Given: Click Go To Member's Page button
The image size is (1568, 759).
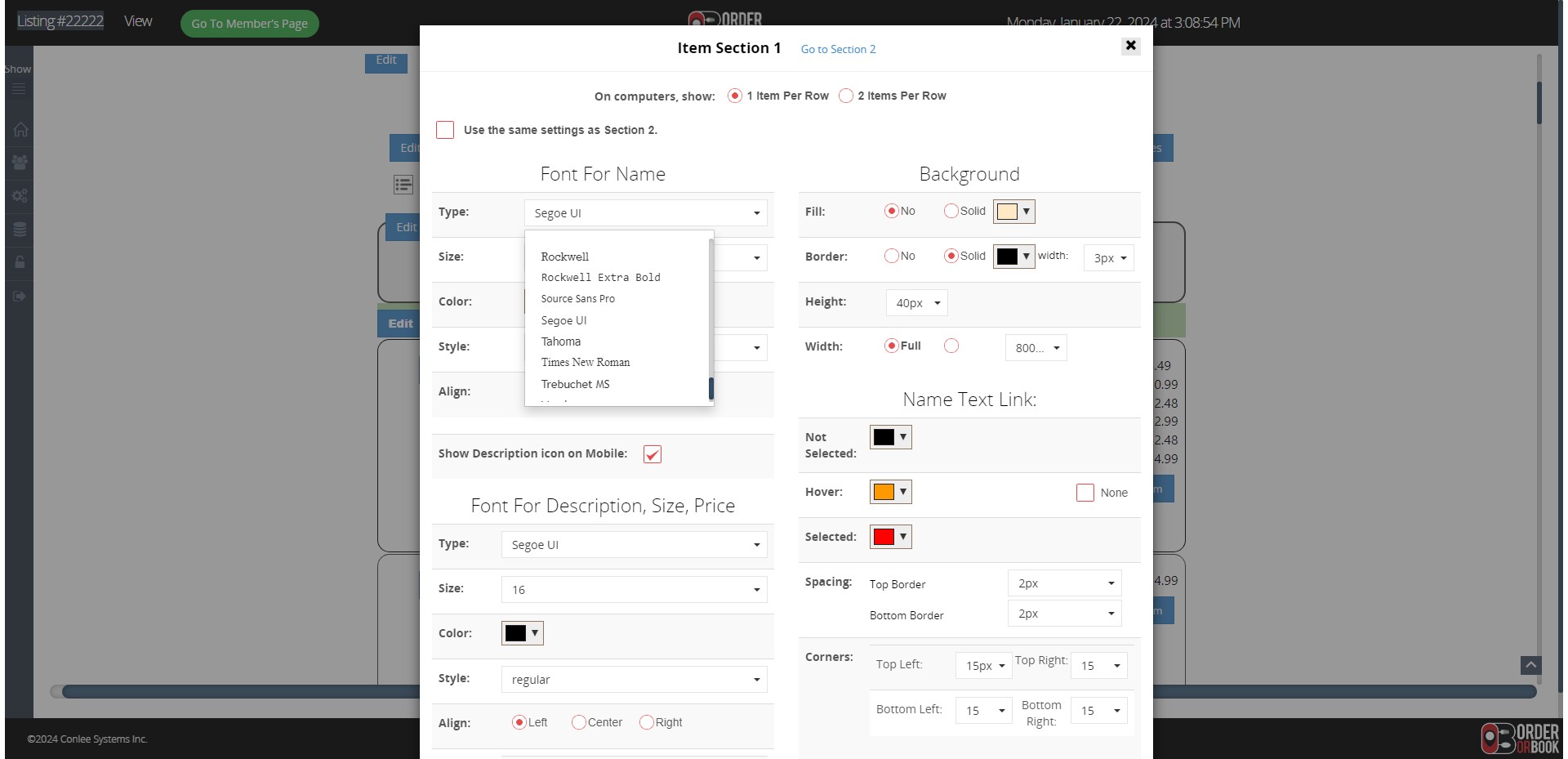Looking at the screenshot, I should [x=250, y=24].
